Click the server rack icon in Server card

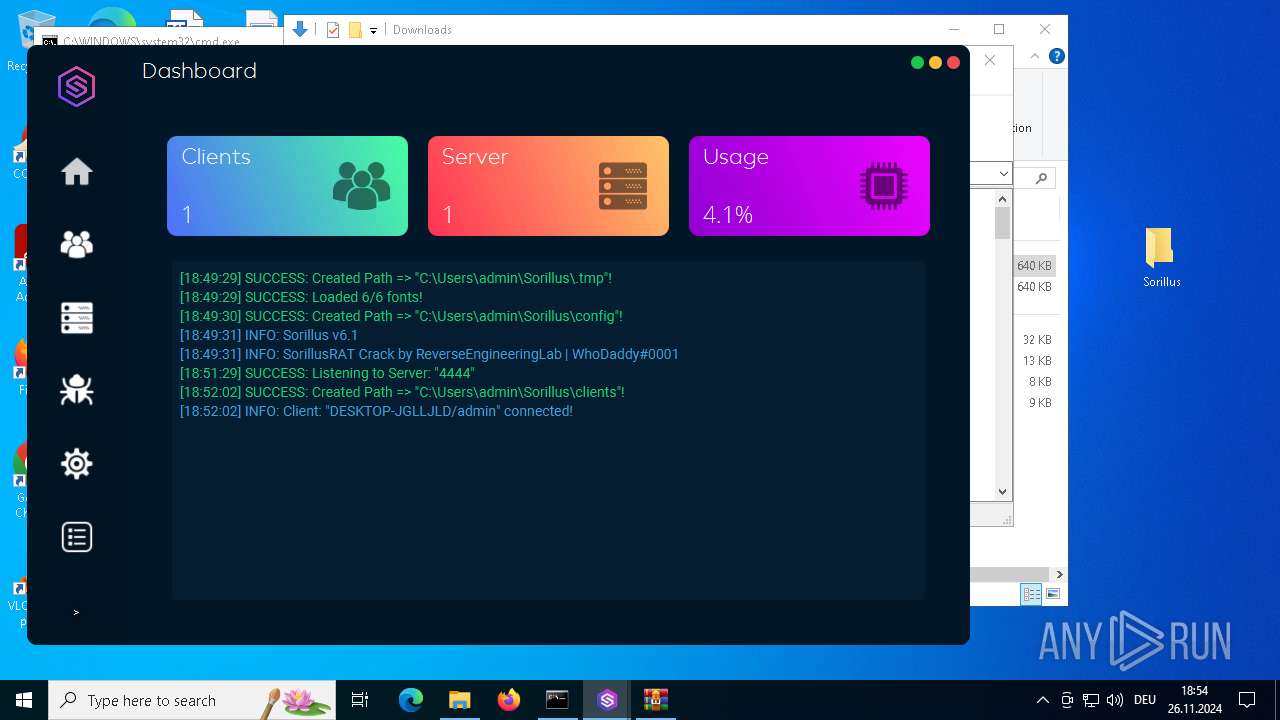622,186
